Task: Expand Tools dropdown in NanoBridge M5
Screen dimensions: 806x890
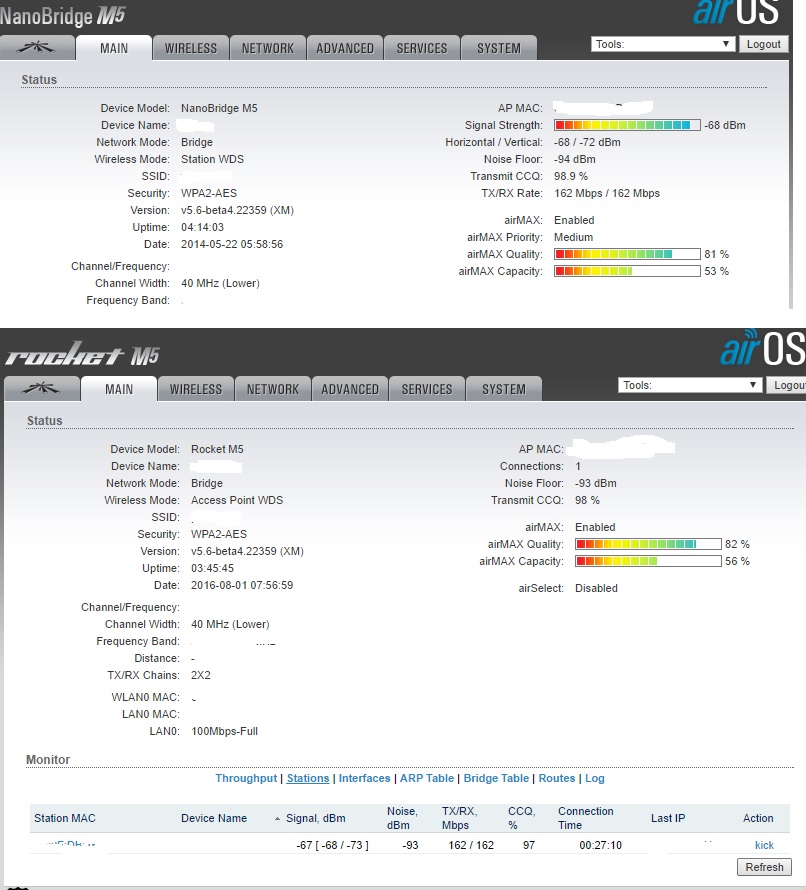Action: 663,44
